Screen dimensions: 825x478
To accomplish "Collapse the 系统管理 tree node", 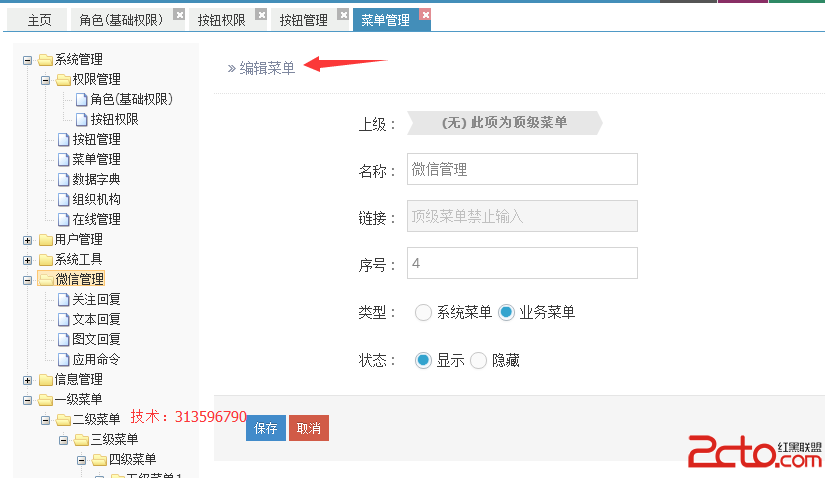I will coord(27,61).
